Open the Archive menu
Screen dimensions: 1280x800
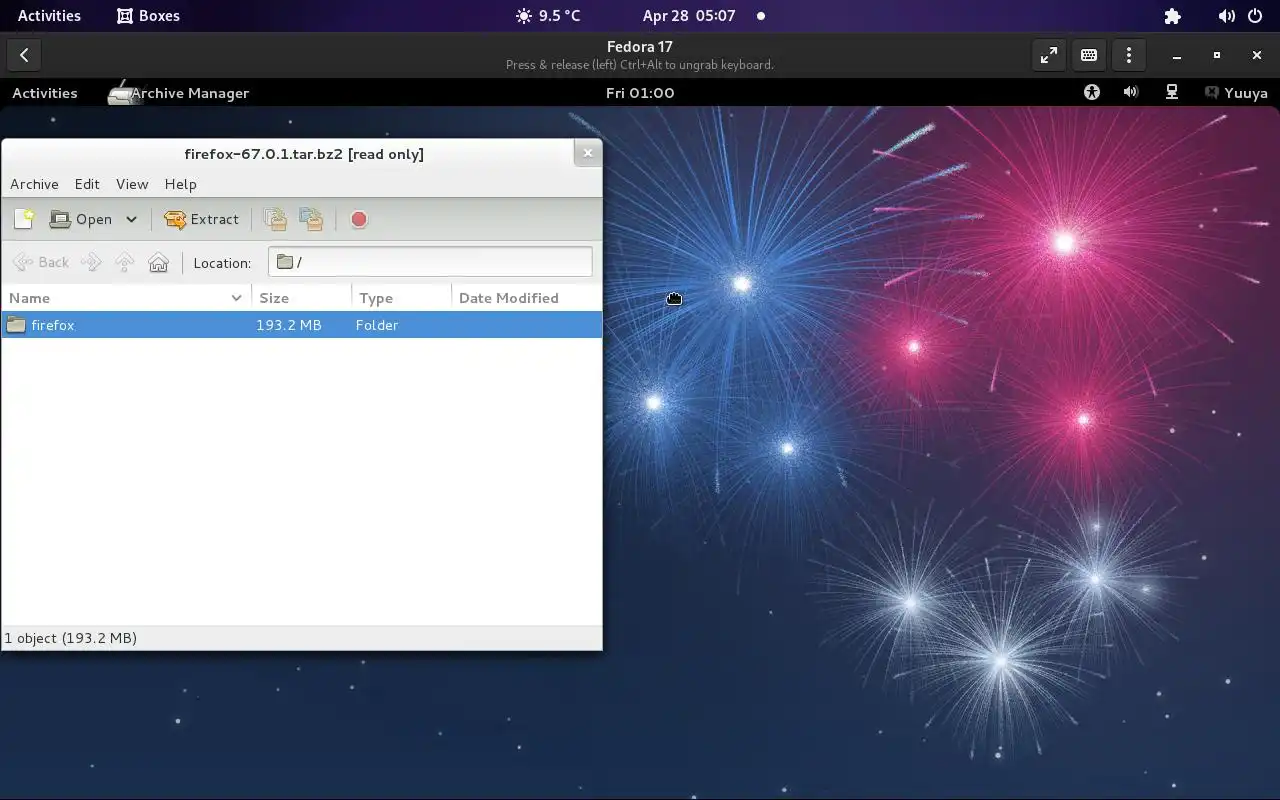pos(34,184)
